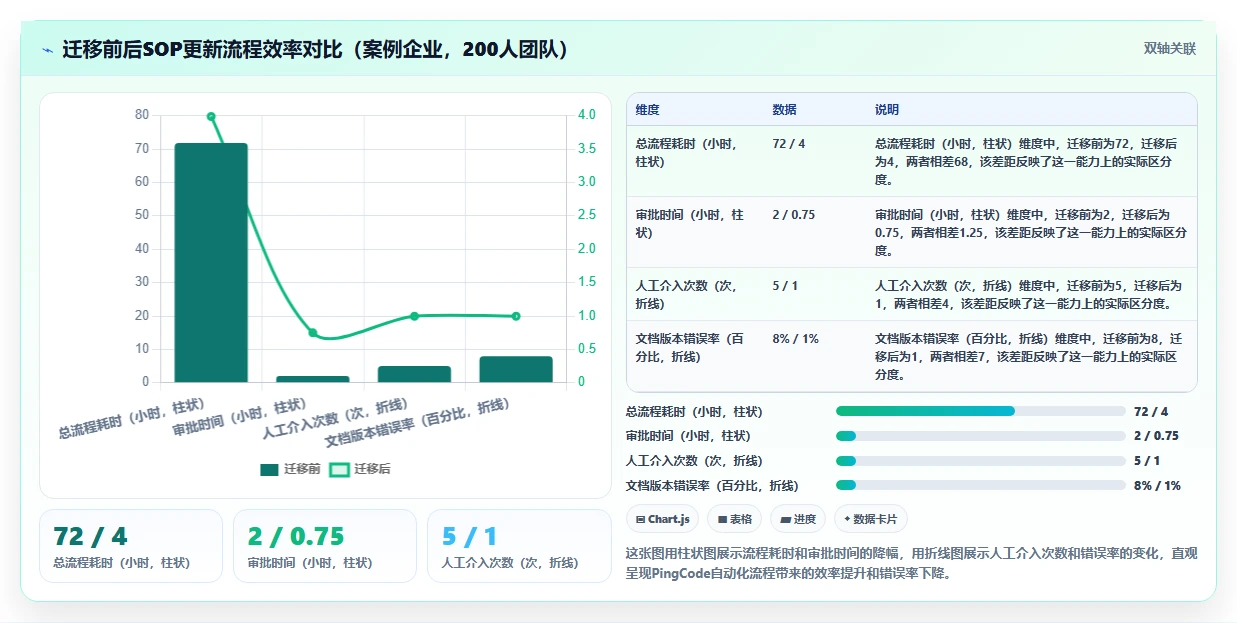Select the Chart.js chip
This screenshot has width=1237, height=623.
pyautogui.click(x=662, y=519)
